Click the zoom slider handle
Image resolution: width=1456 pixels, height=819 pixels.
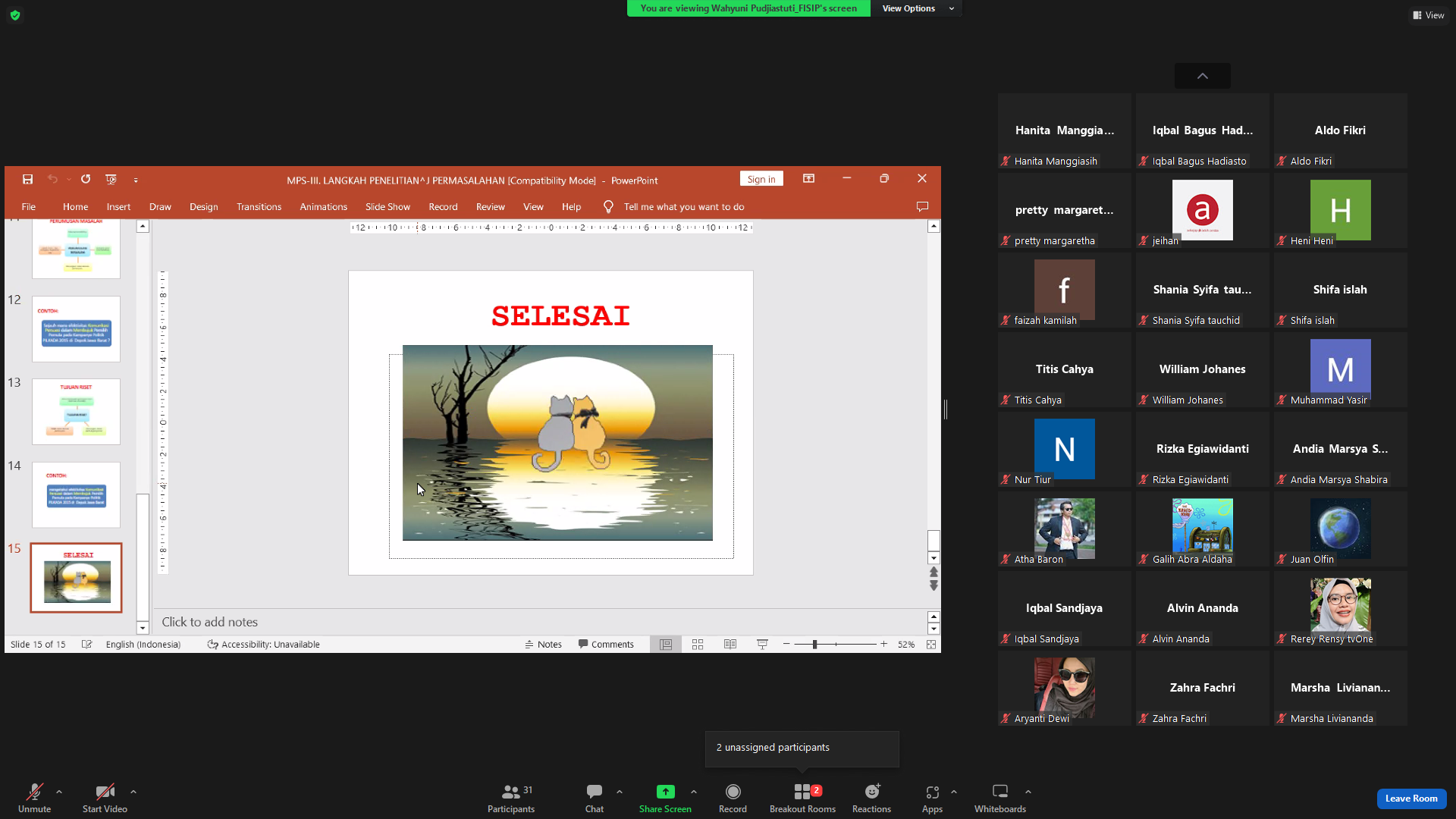click(814, 644)
